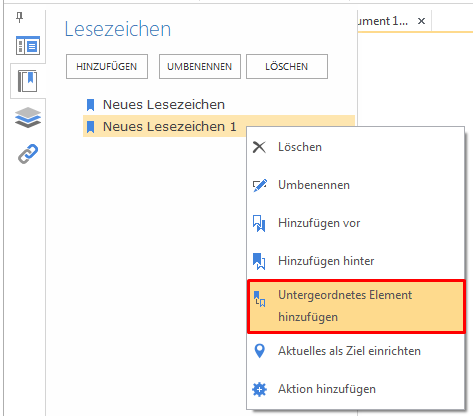
Task: Close the document tab with X
Action: (x=421, y=21)
